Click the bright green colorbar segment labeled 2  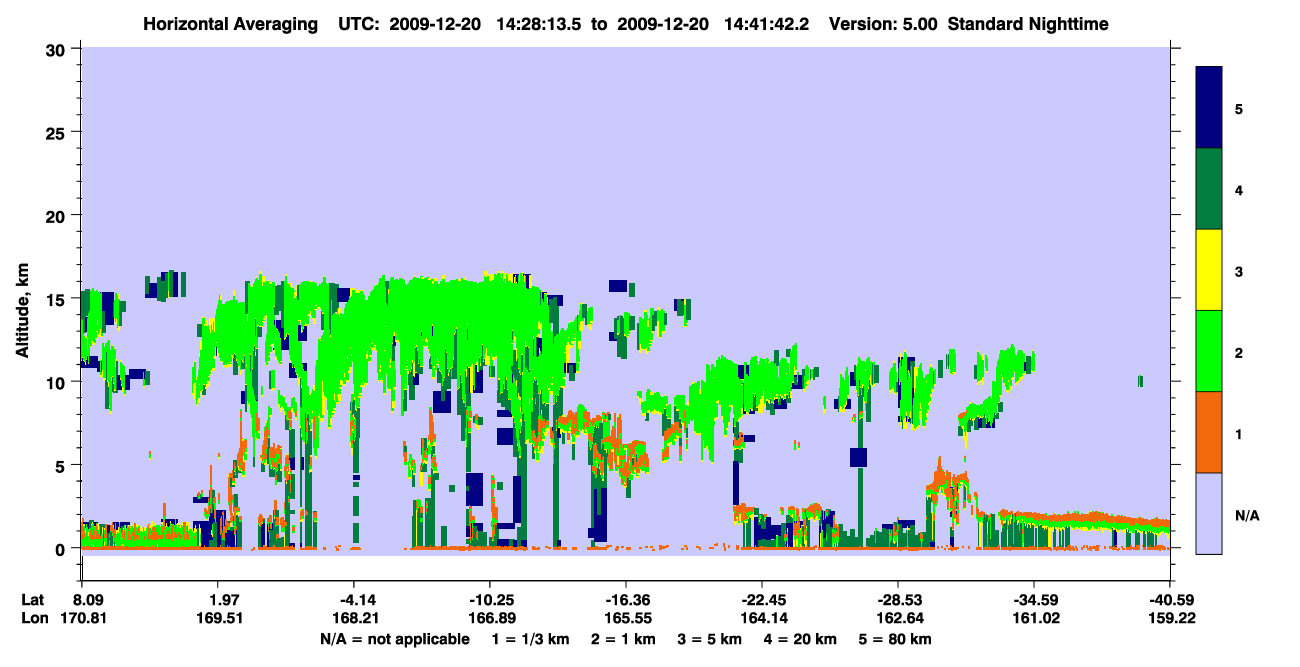pos(1210,350)
